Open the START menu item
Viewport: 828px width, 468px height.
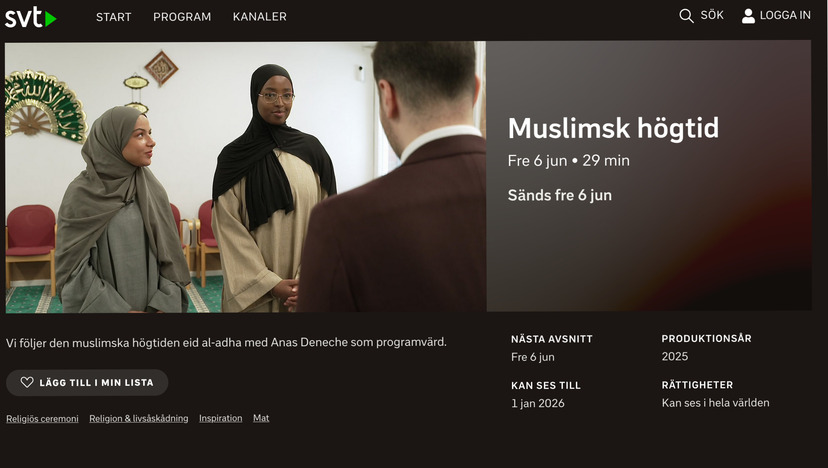tap(114, 17)
